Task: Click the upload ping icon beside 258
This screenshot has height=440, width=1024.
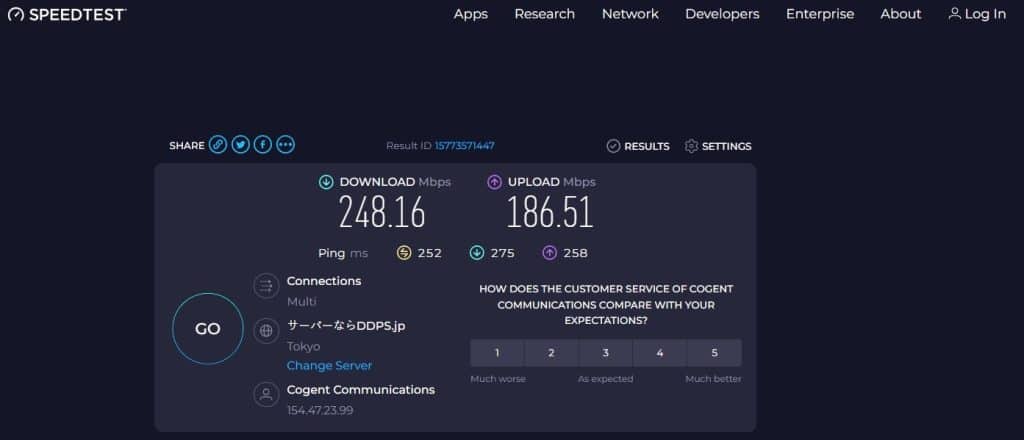Action: 550,253
